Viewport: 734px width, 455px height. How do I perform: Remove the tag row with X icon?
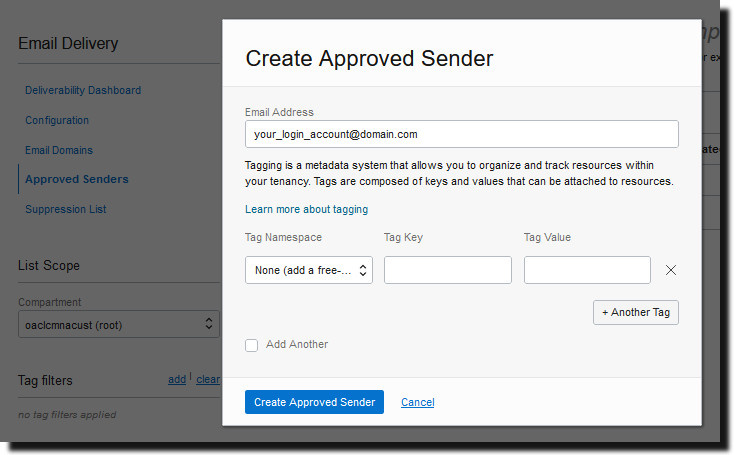(670, 270)
